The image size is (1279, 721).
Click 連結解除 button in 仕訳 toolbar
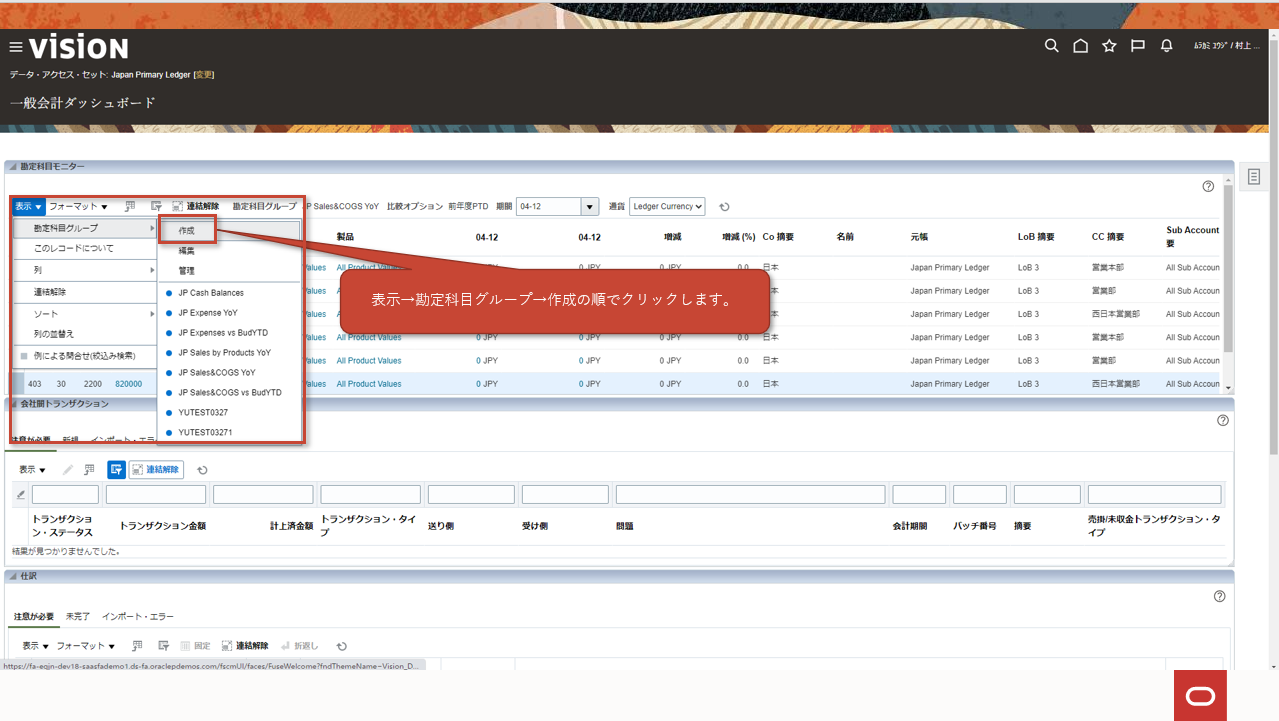tap(245, 646)
